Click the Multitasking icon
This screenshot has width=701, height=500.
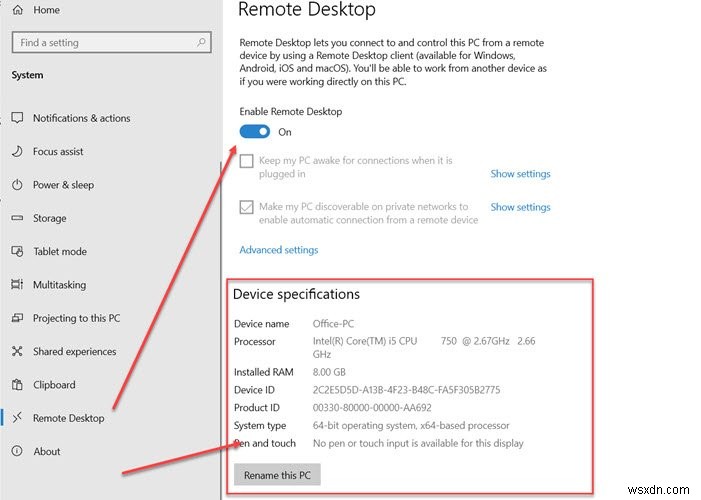pos(17,284)
